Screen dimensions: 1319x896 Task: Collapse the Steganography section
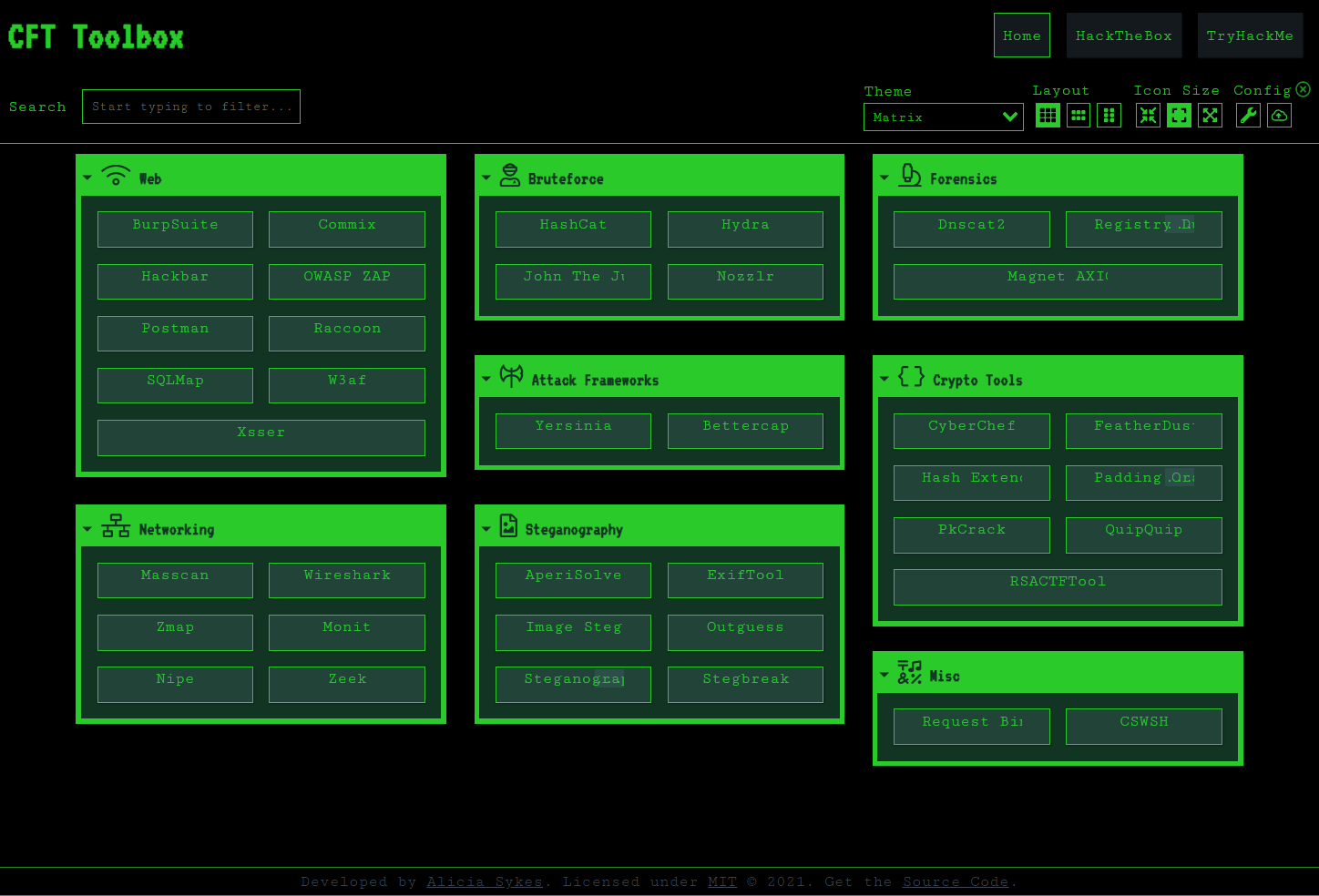pos(486,529)
